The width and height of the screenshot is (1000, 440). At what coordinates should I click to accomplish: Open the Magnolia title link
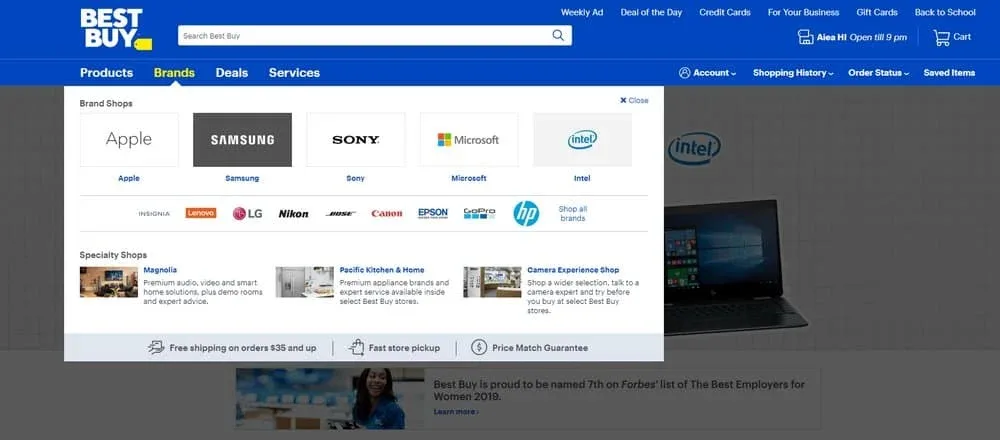tap(160, 270)
